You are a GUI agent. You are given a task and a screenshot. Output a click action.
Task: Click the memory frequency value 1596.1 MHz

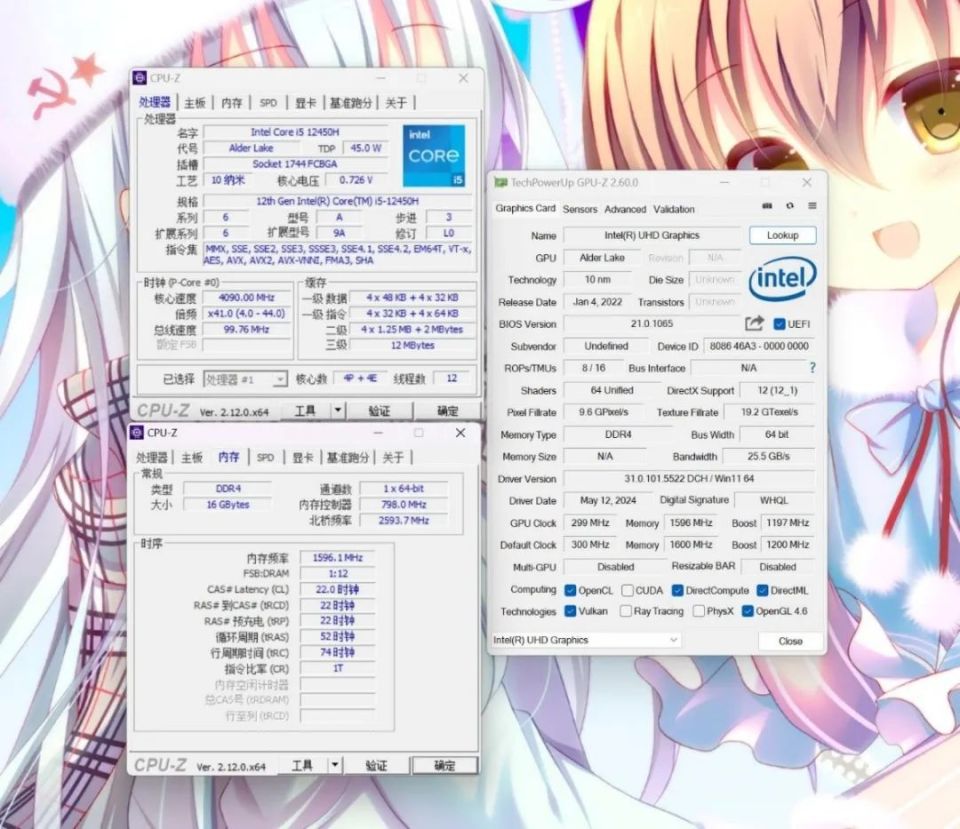coord(337,558)
